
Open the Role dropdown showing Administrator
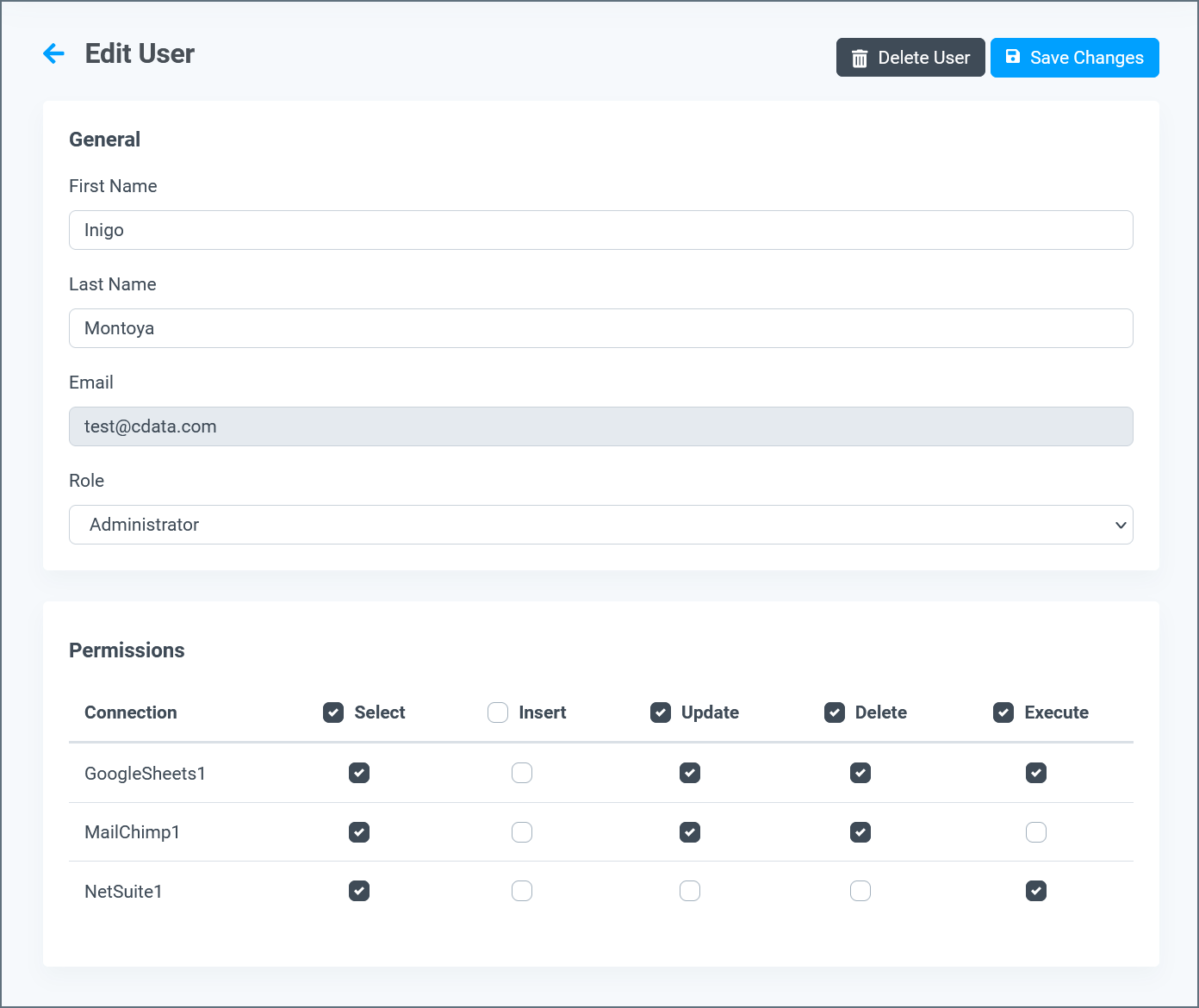coord(600,525)
